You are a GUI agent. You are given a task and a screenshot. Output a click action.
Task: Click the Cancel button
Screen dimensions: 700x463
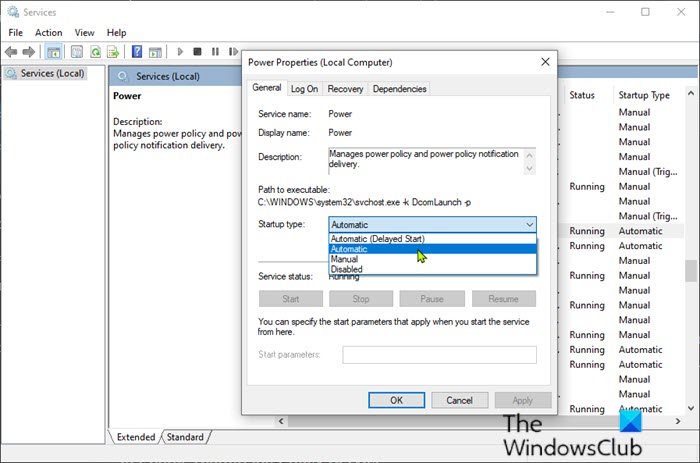(x=459, y=400)
